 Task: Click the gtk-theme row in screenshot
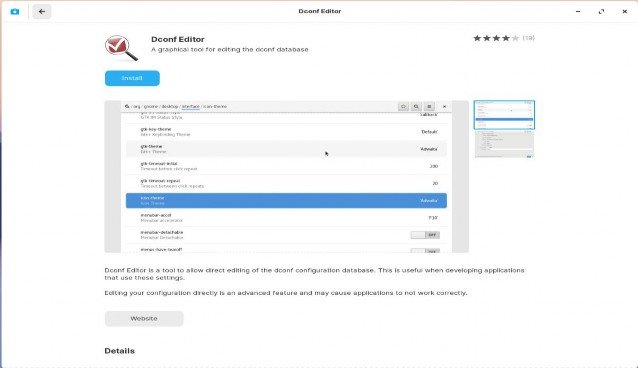click(286, 149)
